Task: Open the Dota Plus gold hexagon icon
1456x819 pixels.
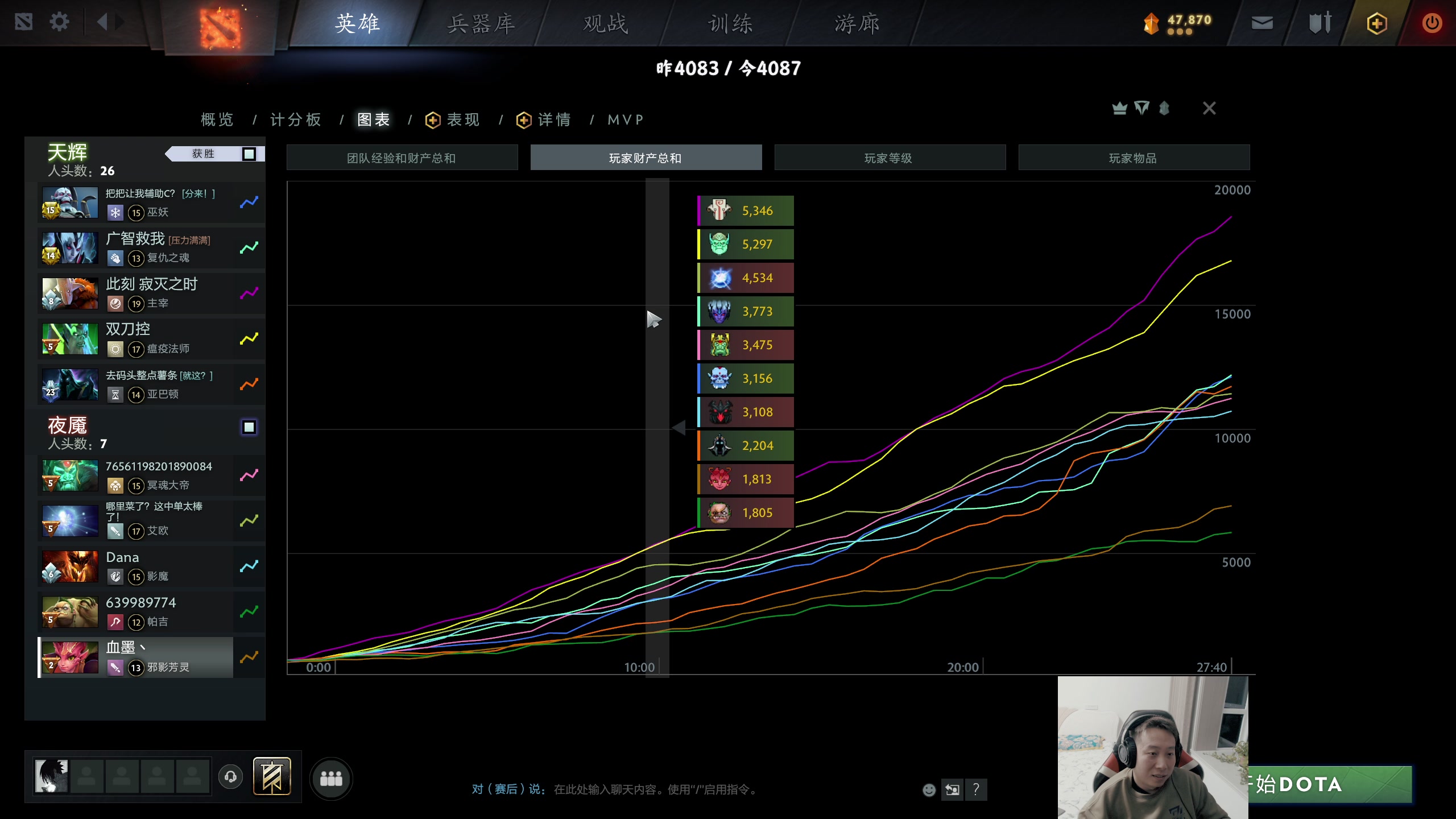Action: [1377, 23]
